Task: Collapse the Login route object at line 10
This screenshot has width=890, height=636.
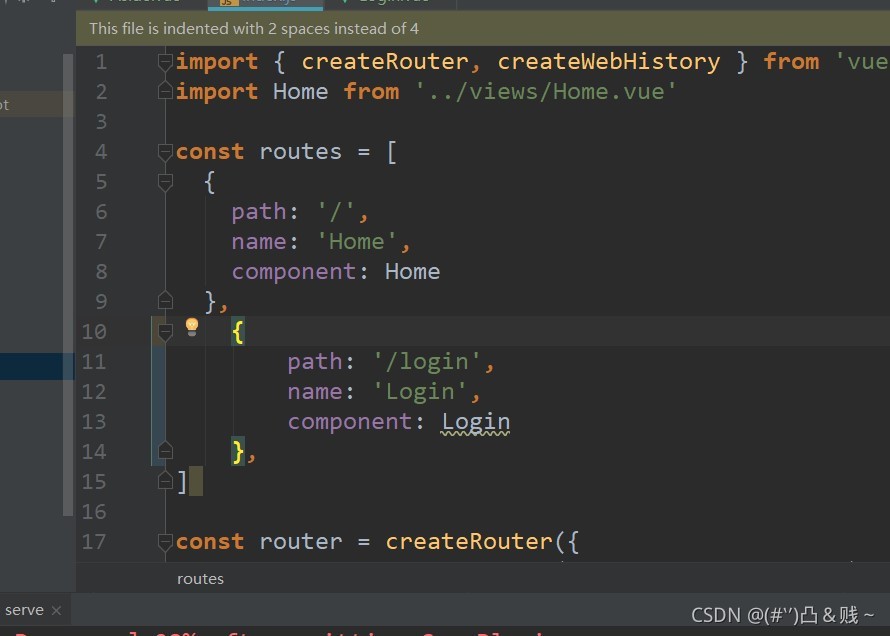Action: pyautogui.click(x=165, y=331)
